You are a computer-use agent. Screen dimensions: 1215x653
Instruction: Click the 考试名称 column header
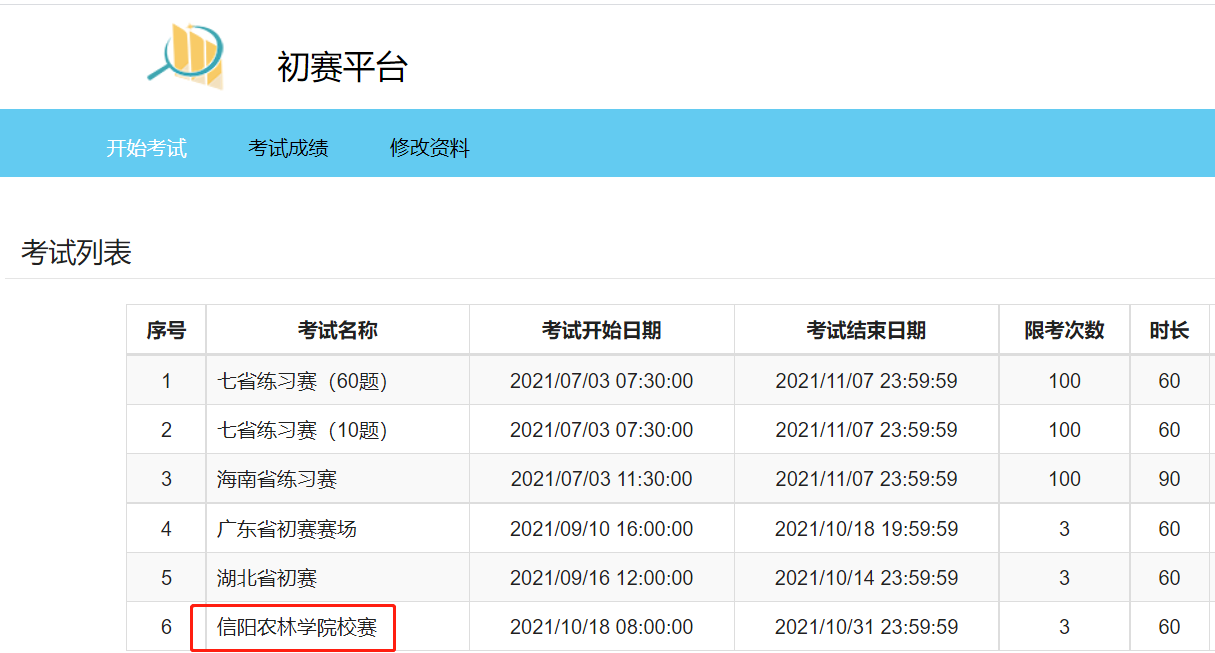click(337, 330)
